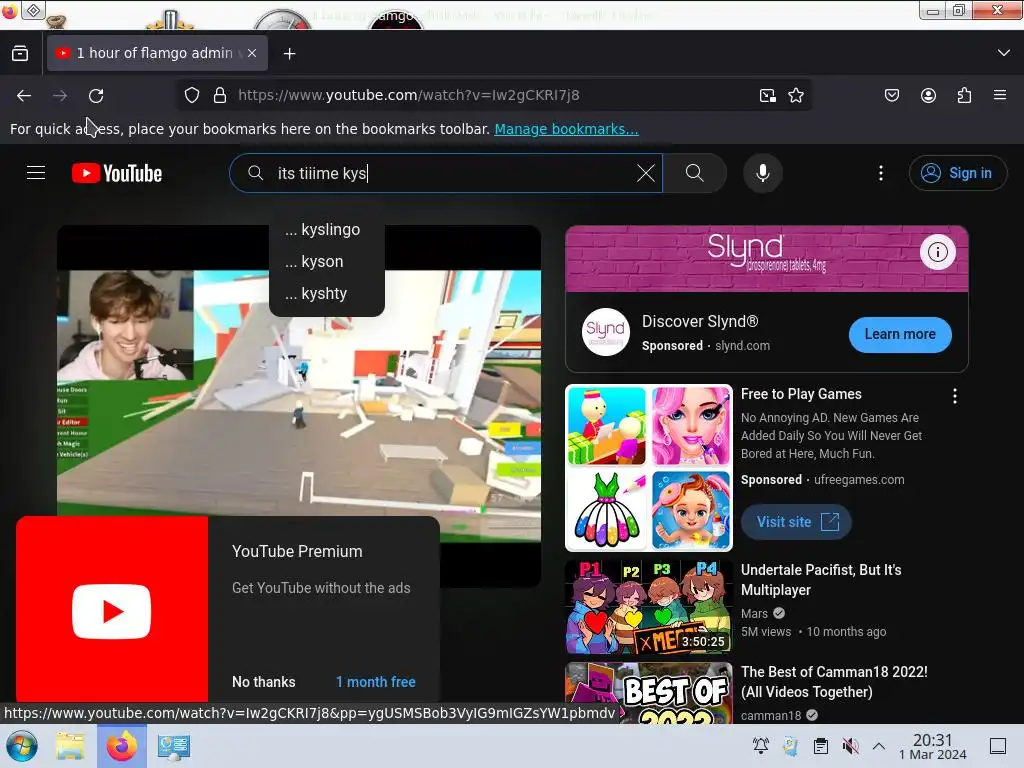Open the clock showing 20:31
This screenshot has height=768, width=1024.
point(932,746)
